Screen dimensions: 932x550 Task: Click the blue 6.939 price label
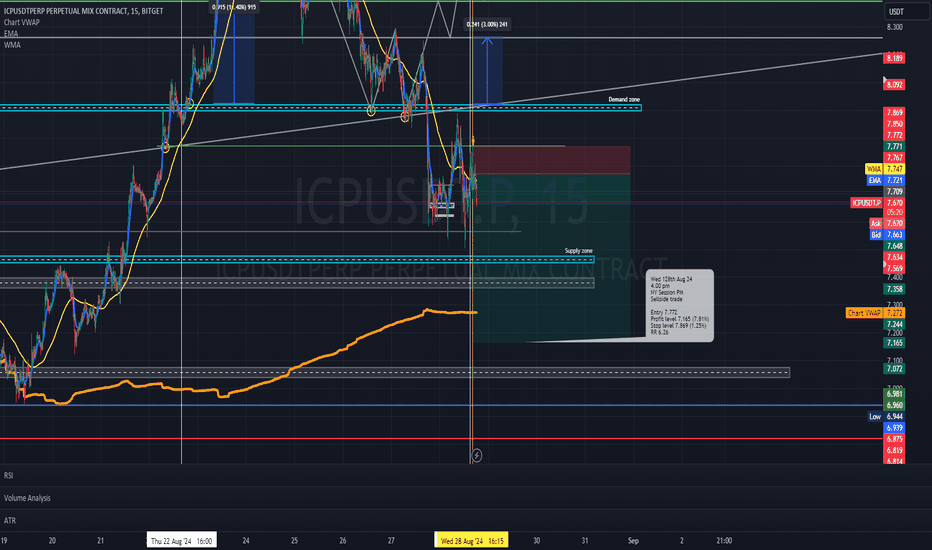pos(894,428)
